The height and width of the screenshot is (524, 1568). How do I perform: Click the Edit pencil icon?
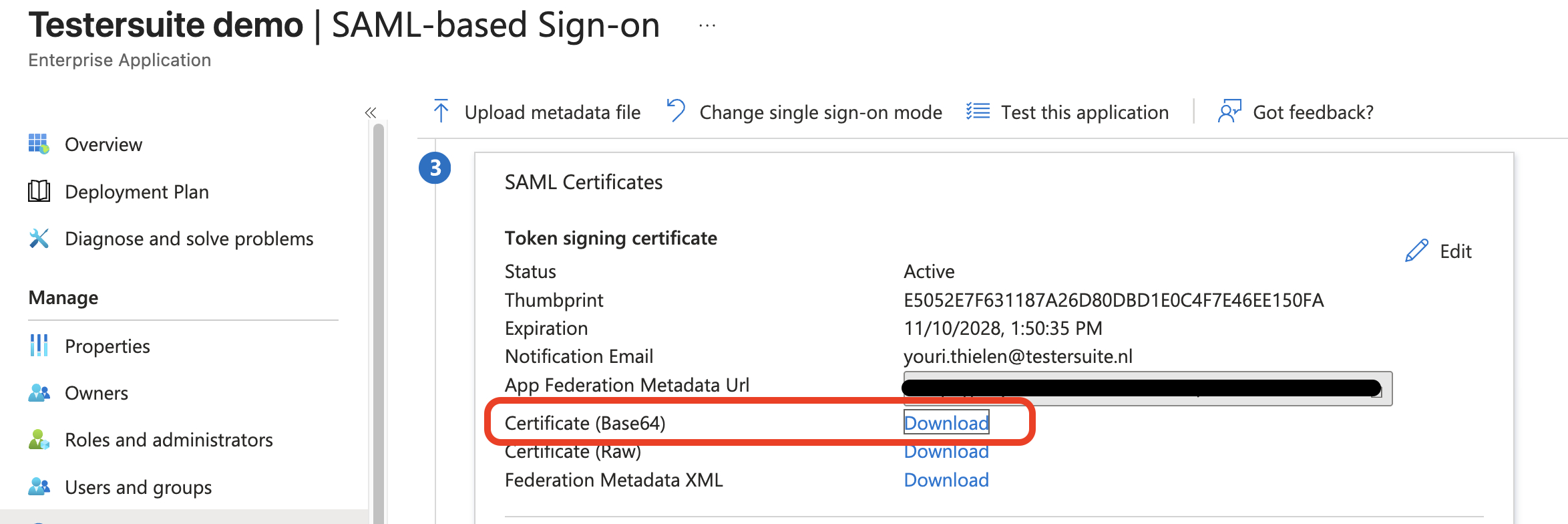(1416, 251)
